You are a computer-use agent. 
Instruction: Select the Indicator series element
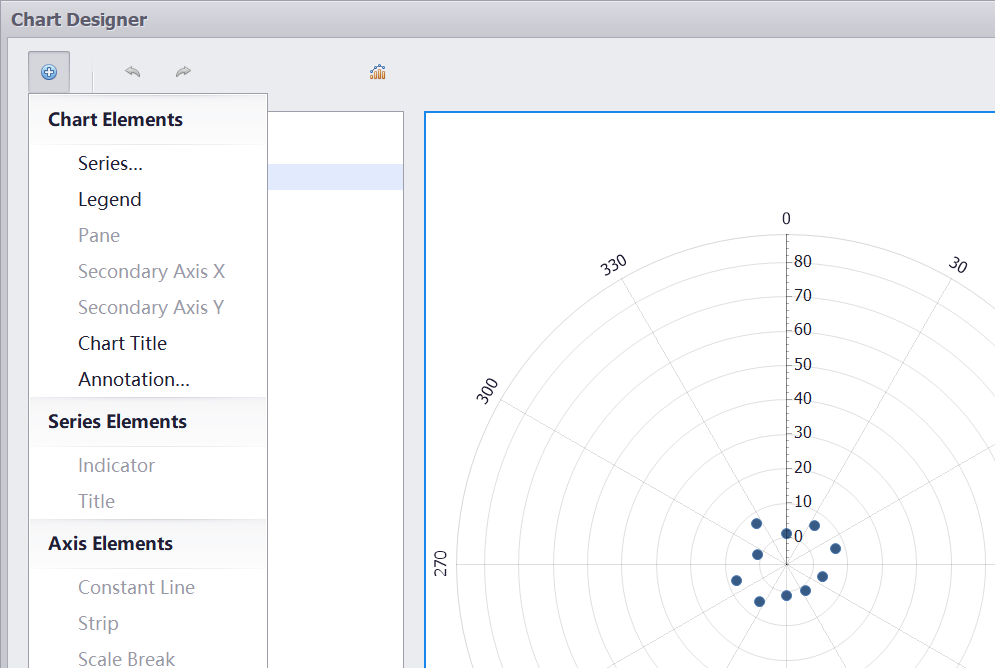point(117,466)
